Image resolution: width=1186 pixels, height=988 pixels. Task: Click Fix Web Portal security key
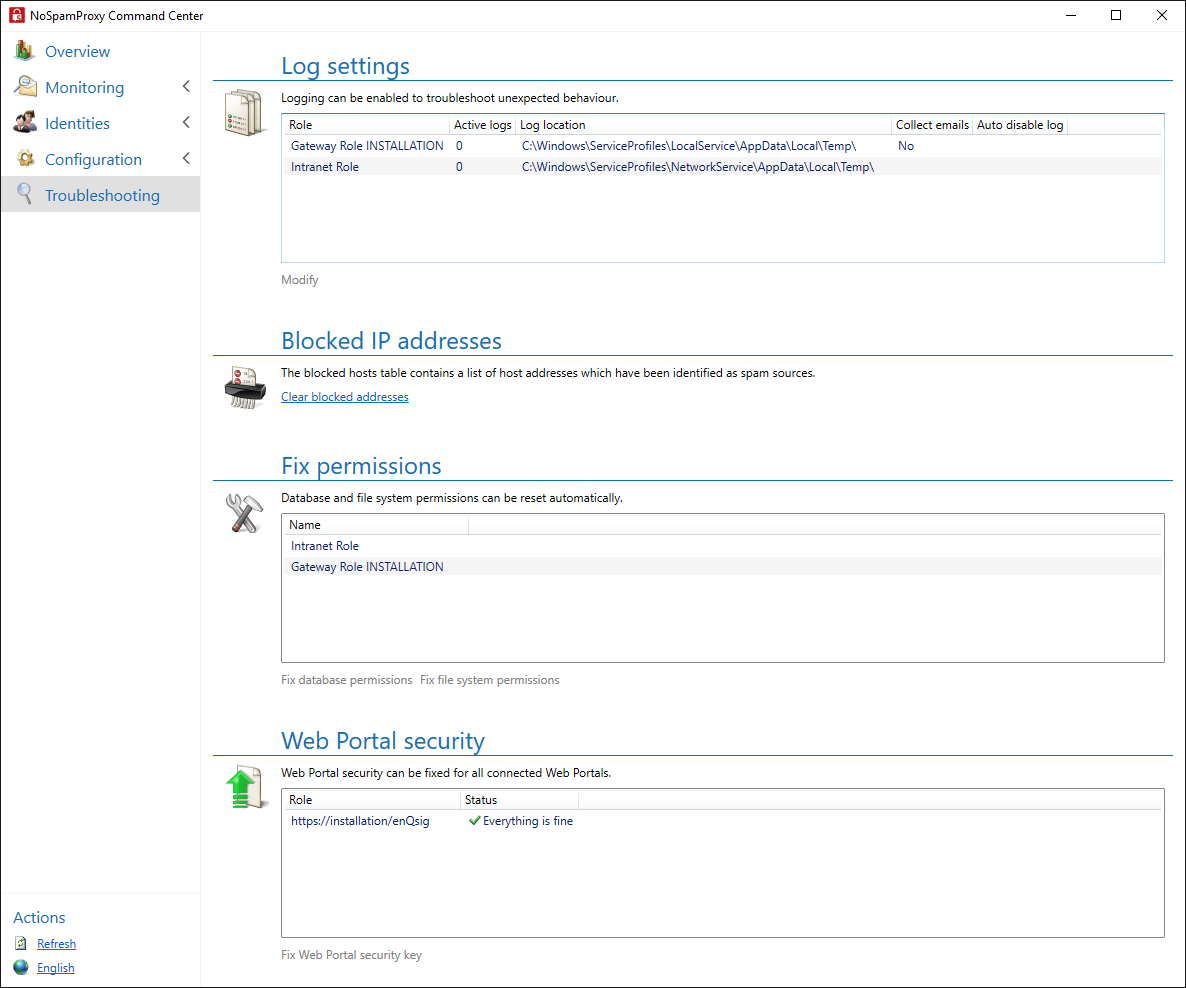(x=351, y=955)
